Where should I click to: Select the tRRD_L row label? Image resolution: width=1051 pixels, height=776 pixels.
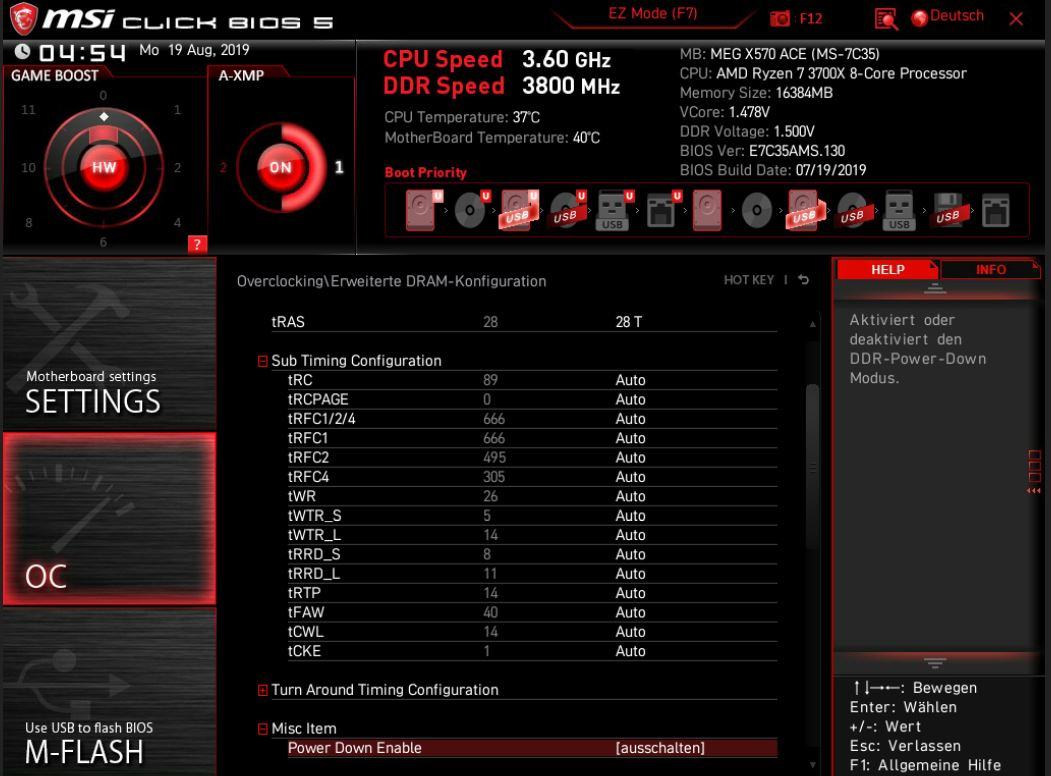(314, 574)
